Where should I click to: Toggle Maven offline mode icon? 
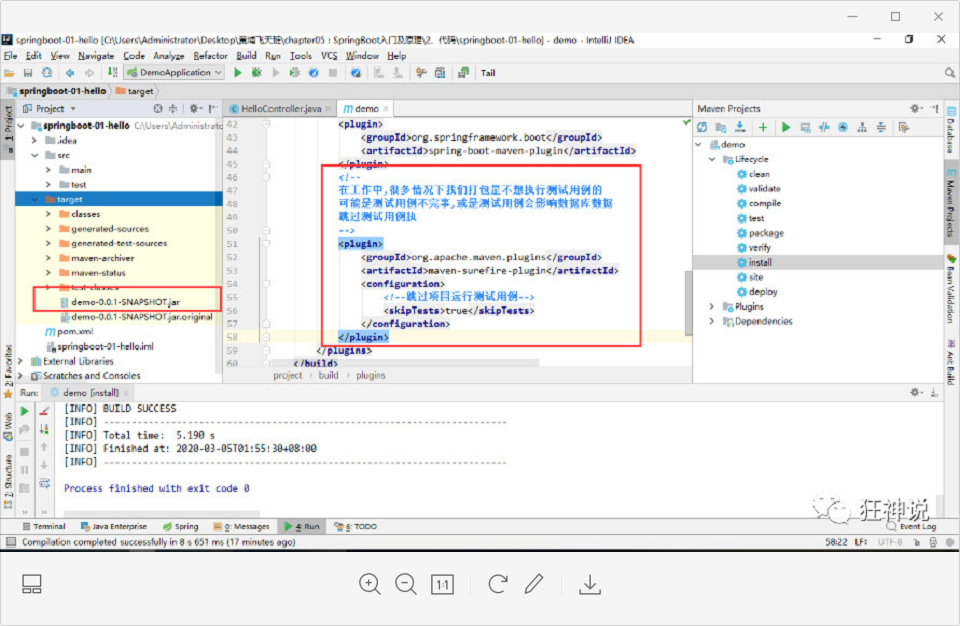[x=824, y=127]
